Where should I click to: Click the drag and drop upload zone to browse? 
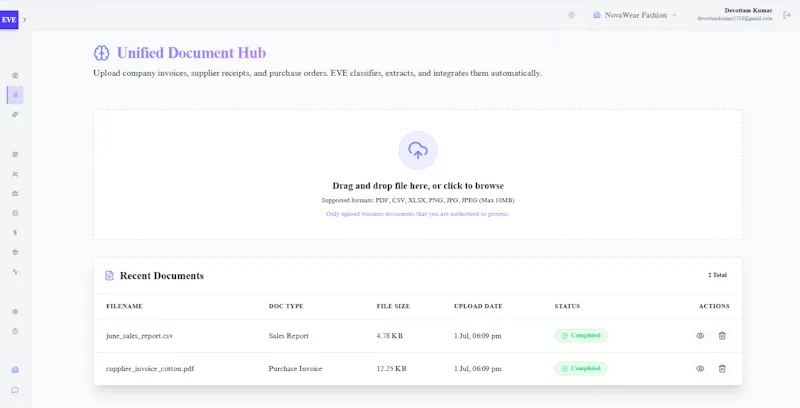tap(418, 174)
